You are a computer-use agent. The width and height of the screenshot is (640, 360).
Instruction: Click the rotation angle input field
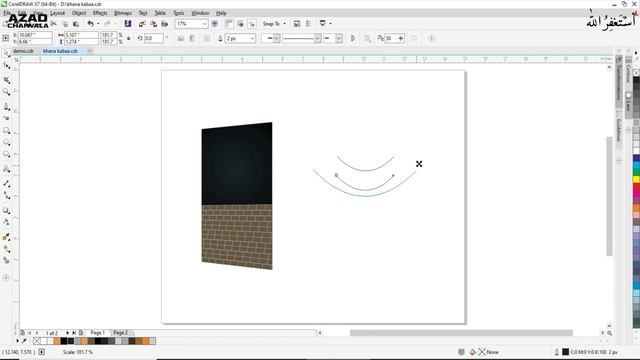click(x=153, y=38)
